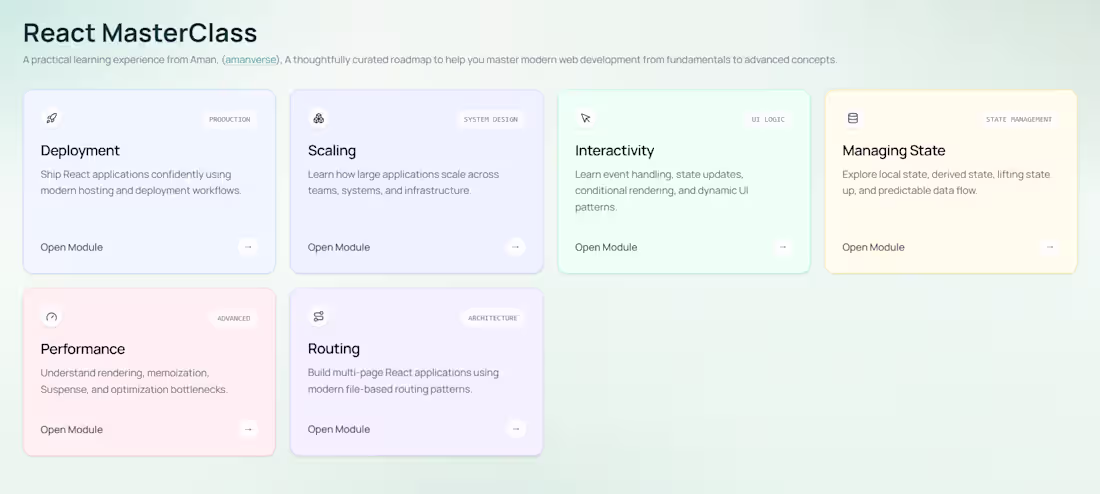Open Module for Managing State
This screenshot has height=494, width=1100.
pyautogui.click(x=873, y=247)
